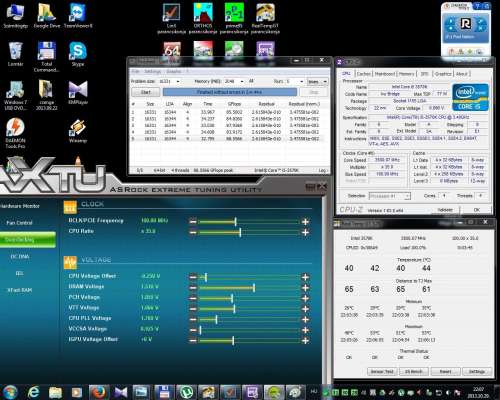Switch to the Memory tab in CPU-Z
The width and height of the screenshot is (500, 400).
coord(407,74)
